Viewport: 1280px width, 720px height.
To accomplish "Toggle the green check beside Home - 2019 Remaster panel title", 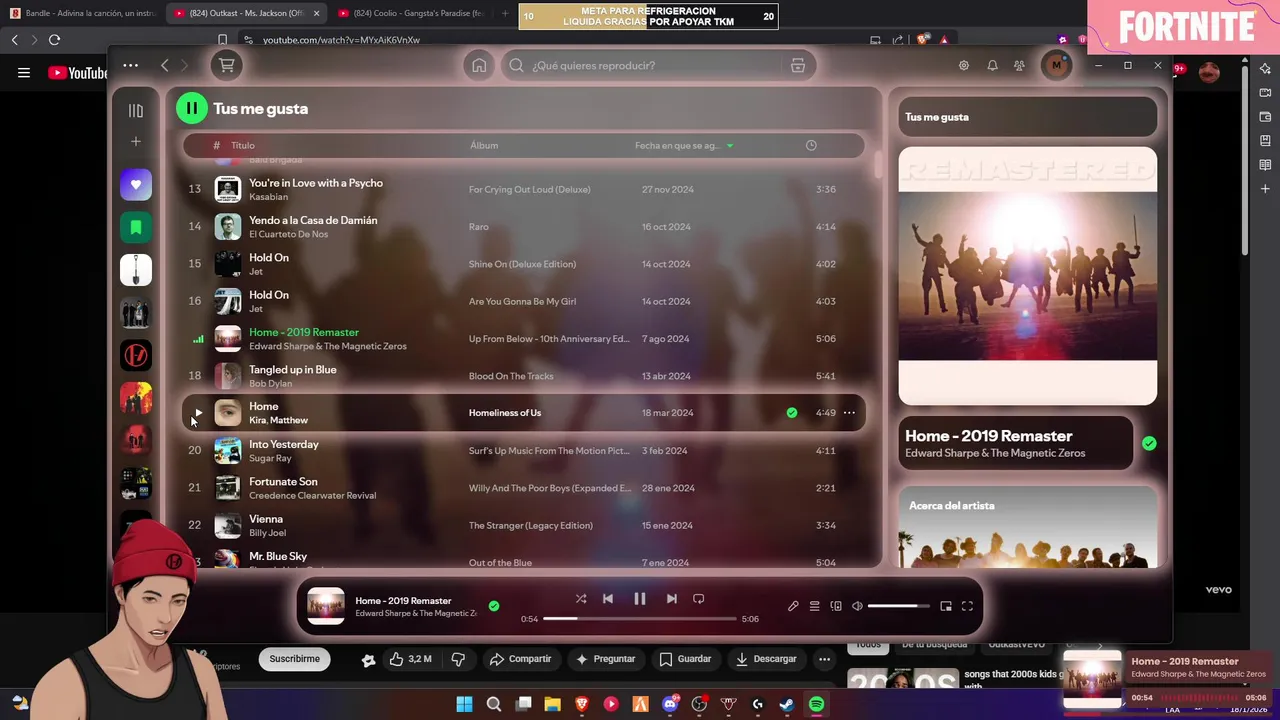I will 1149,443.
